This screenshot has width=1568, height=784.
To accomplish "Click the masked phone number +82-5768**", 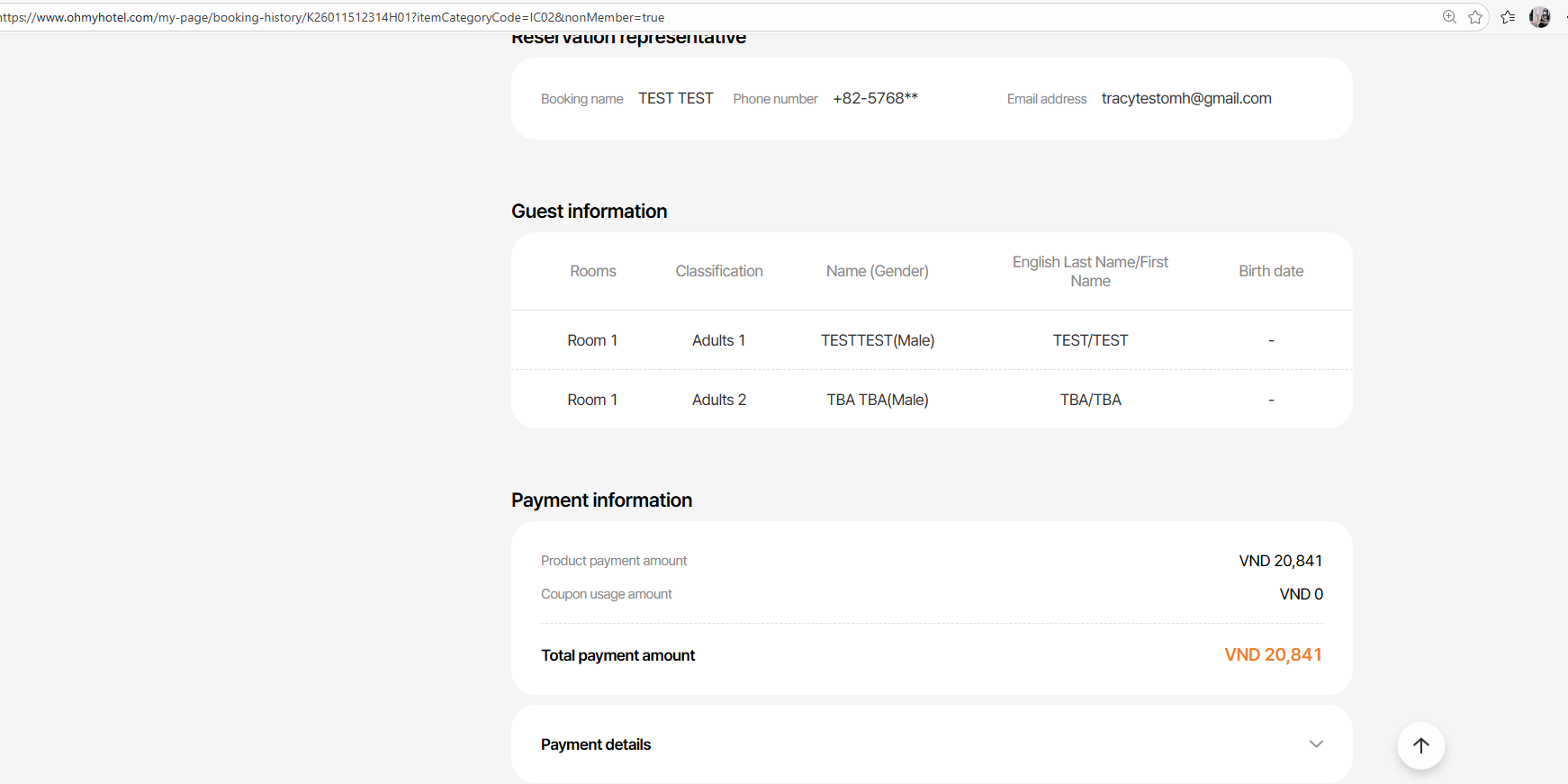I will 875,98.
